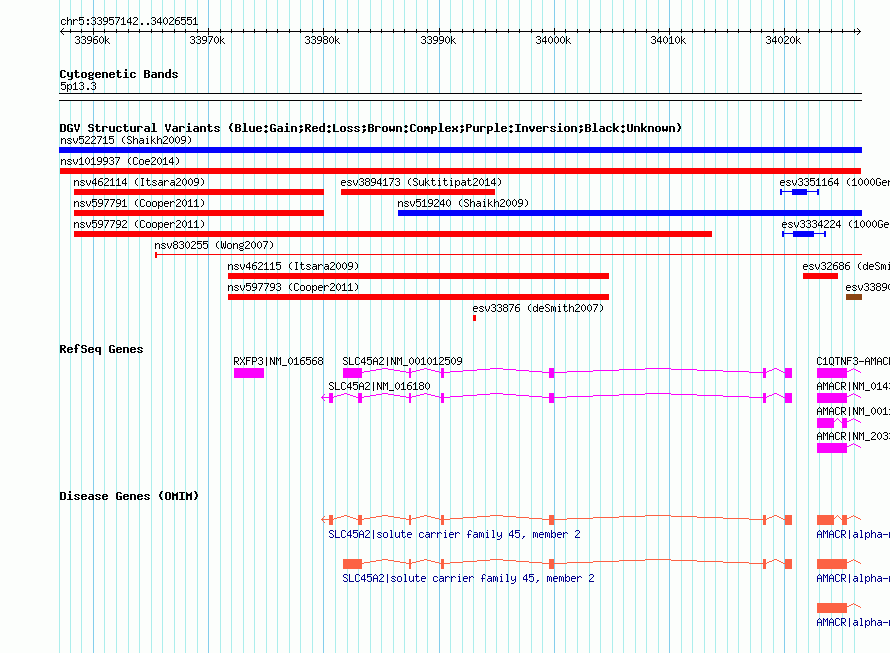Click the AMACR|NM_203 transcript label
Image resolution: width=890 pixels, height=653 pixels.
click(x=853, y=436)
